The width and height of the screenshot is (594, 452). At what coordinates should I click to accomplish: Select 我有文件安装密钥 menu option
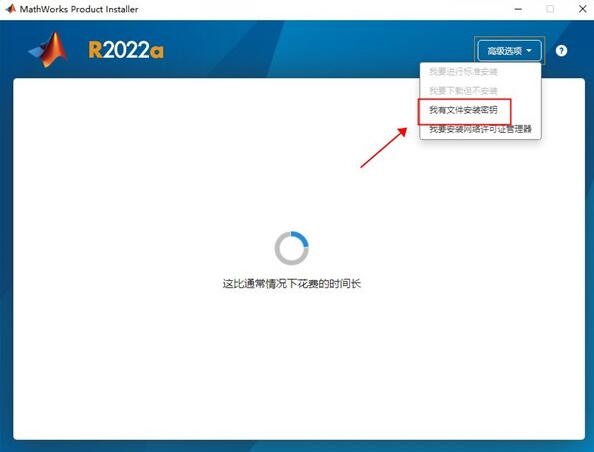463,110
